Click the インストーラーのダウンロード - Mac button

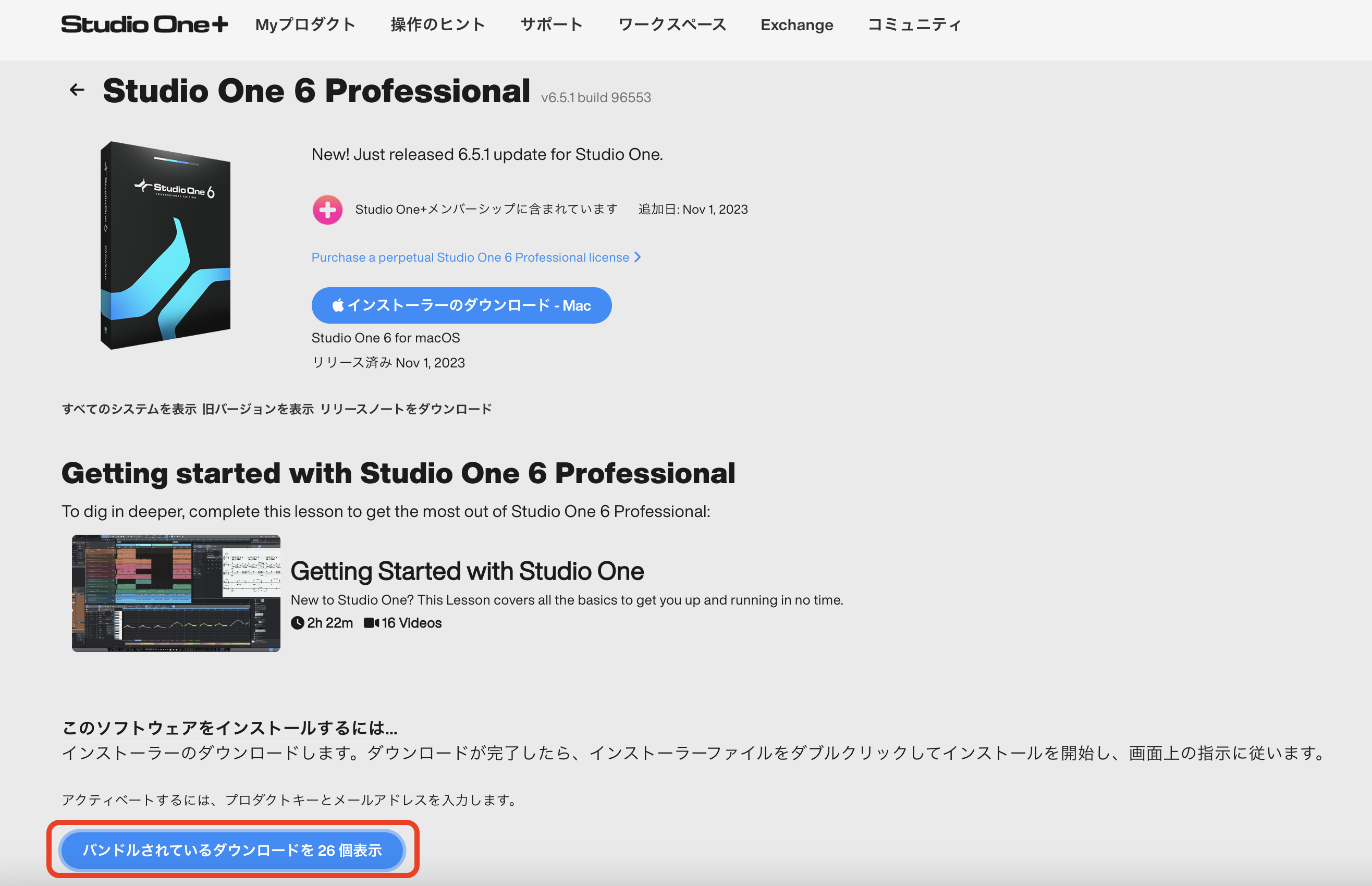click(461, 305)
